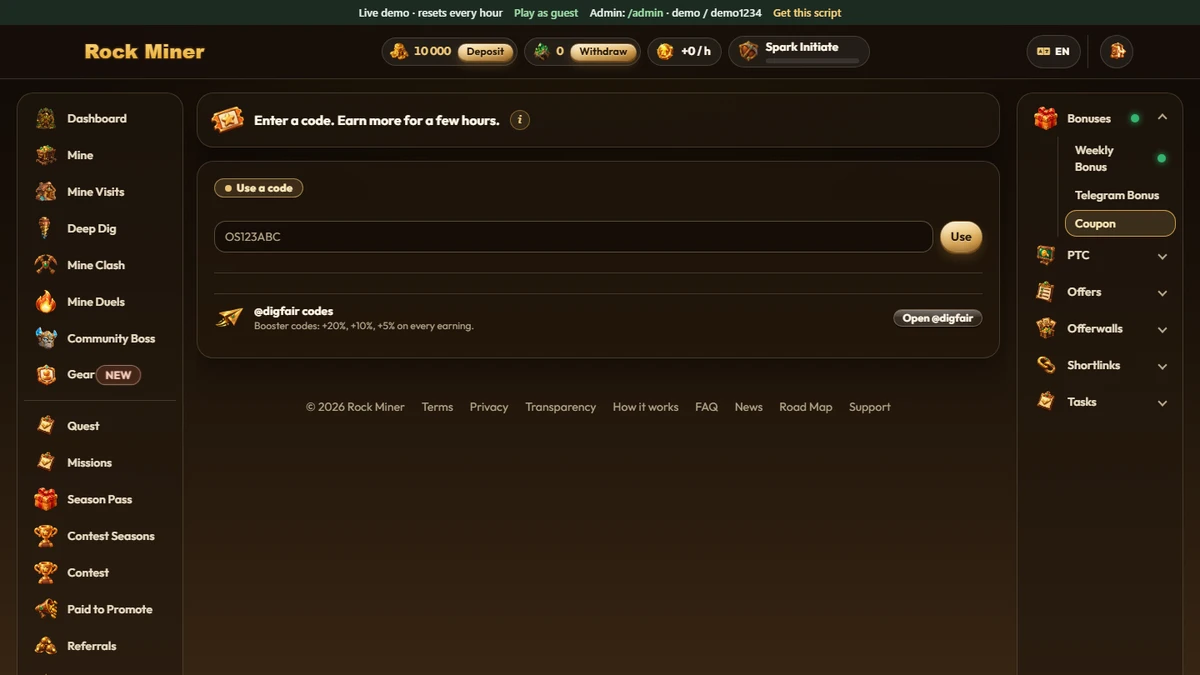Click the Withdraw button
The height and width of the screenshot is (675, 1200).
pyautogui.click(x=603, y=52)
